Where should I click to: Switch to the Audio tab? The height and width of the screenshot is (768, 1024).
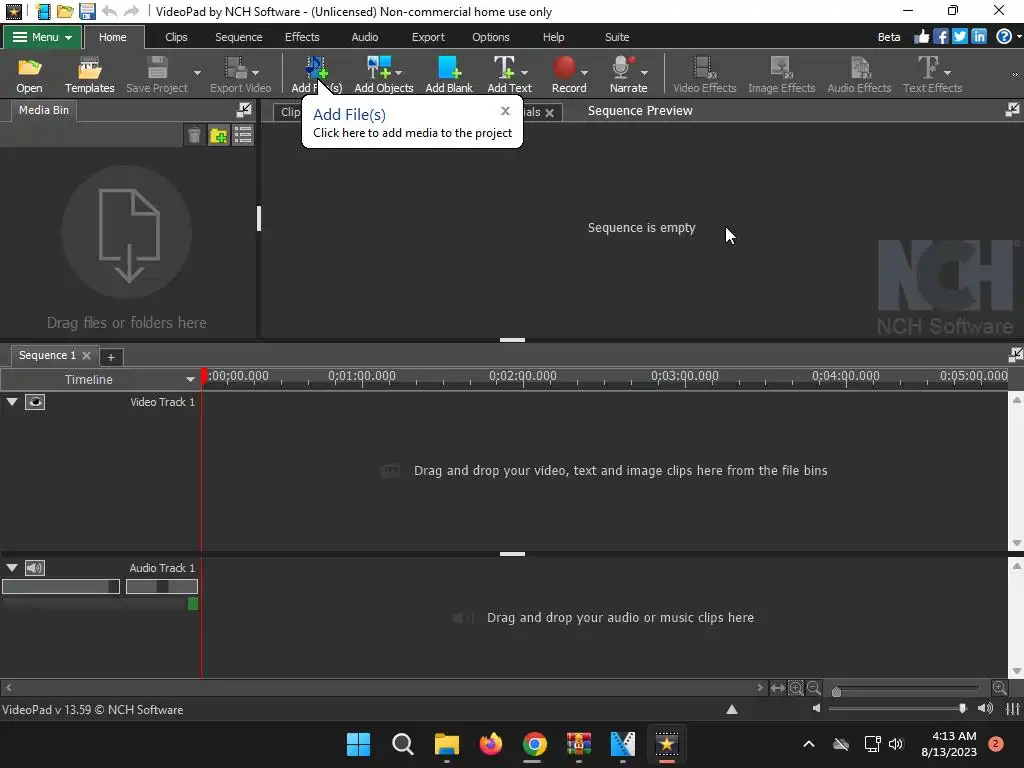(364, 37)
